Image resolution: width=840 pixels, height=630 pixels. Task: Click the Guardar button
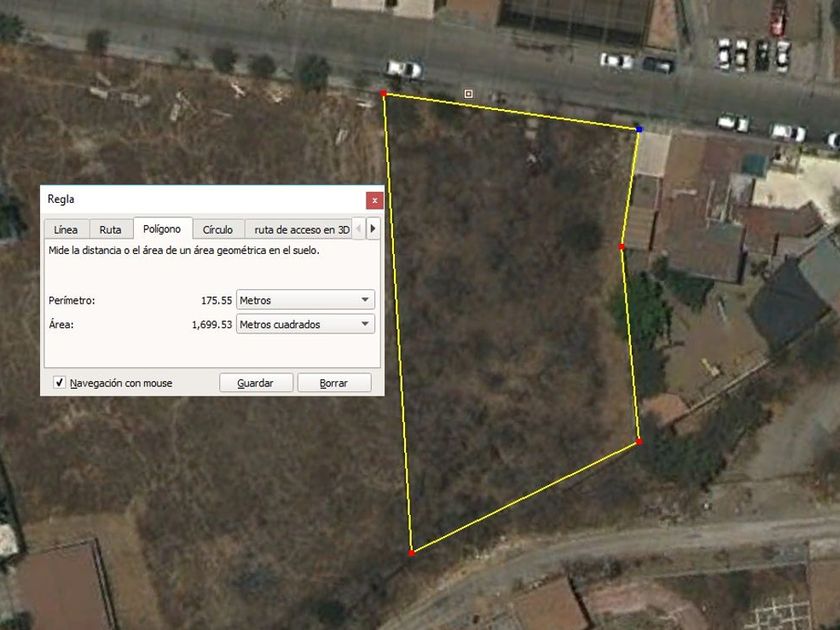(256, 383)
